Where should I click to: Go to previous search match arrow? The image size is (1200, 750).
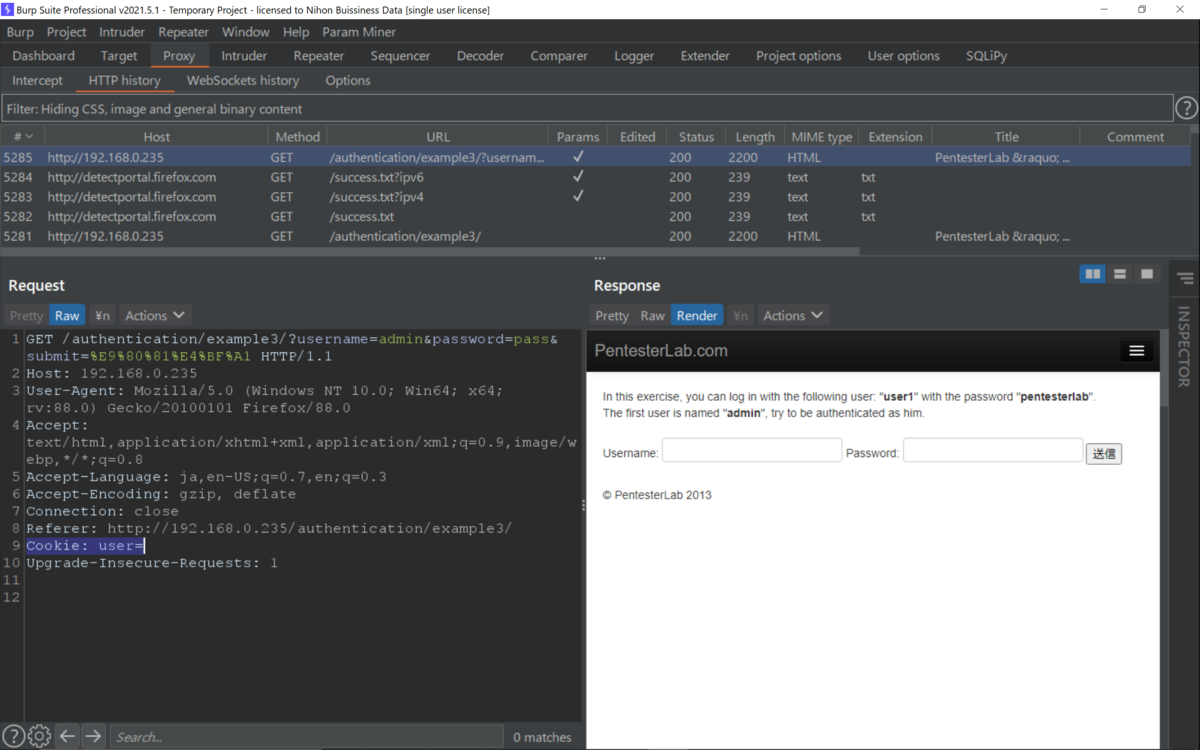point(67,736)
